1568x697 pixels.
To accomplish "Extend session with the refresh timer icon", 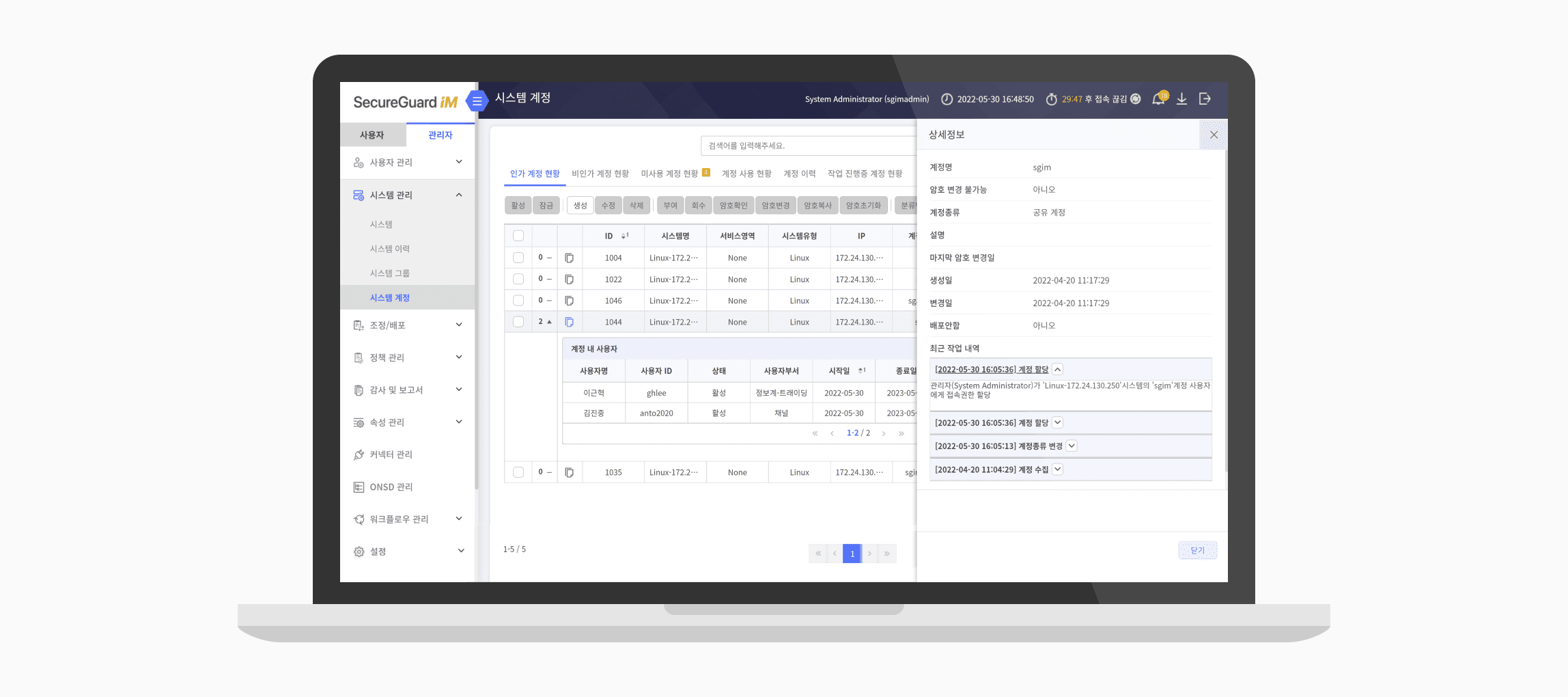I will click(1136, 99).
